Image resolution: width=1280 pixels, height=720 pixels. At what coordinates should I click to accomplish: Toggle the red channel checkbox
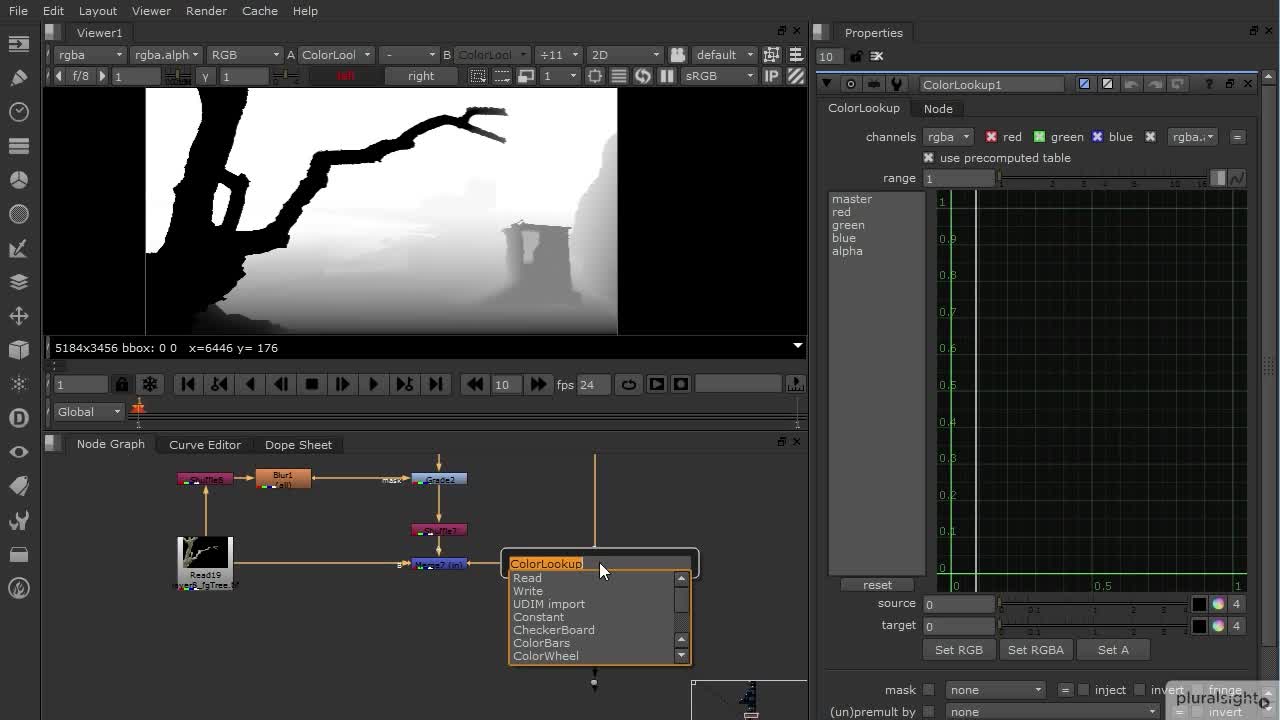[991, 137]
